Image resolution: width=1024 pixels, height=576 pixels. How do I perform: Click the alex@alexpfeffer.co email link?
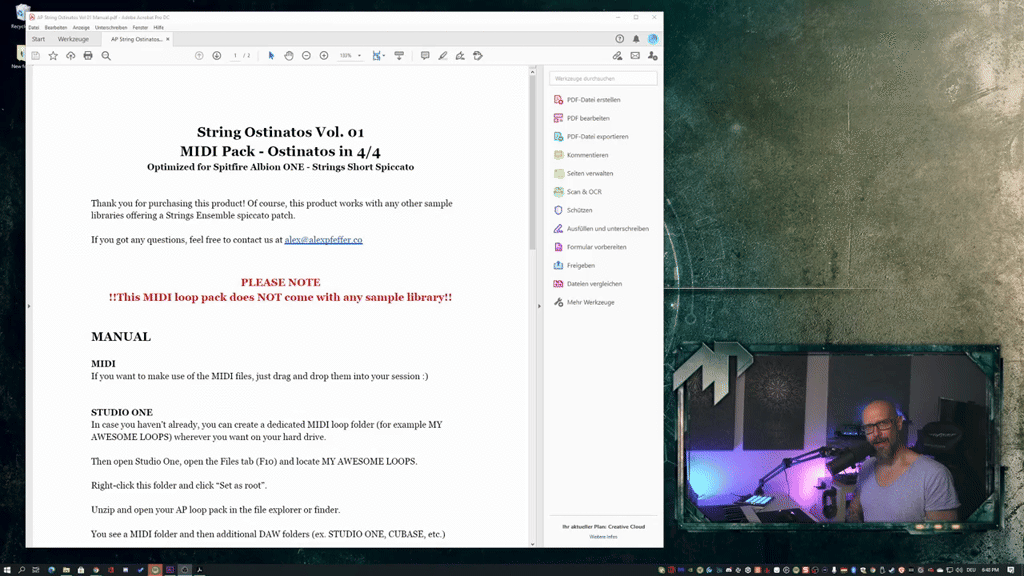pos(323,240)
